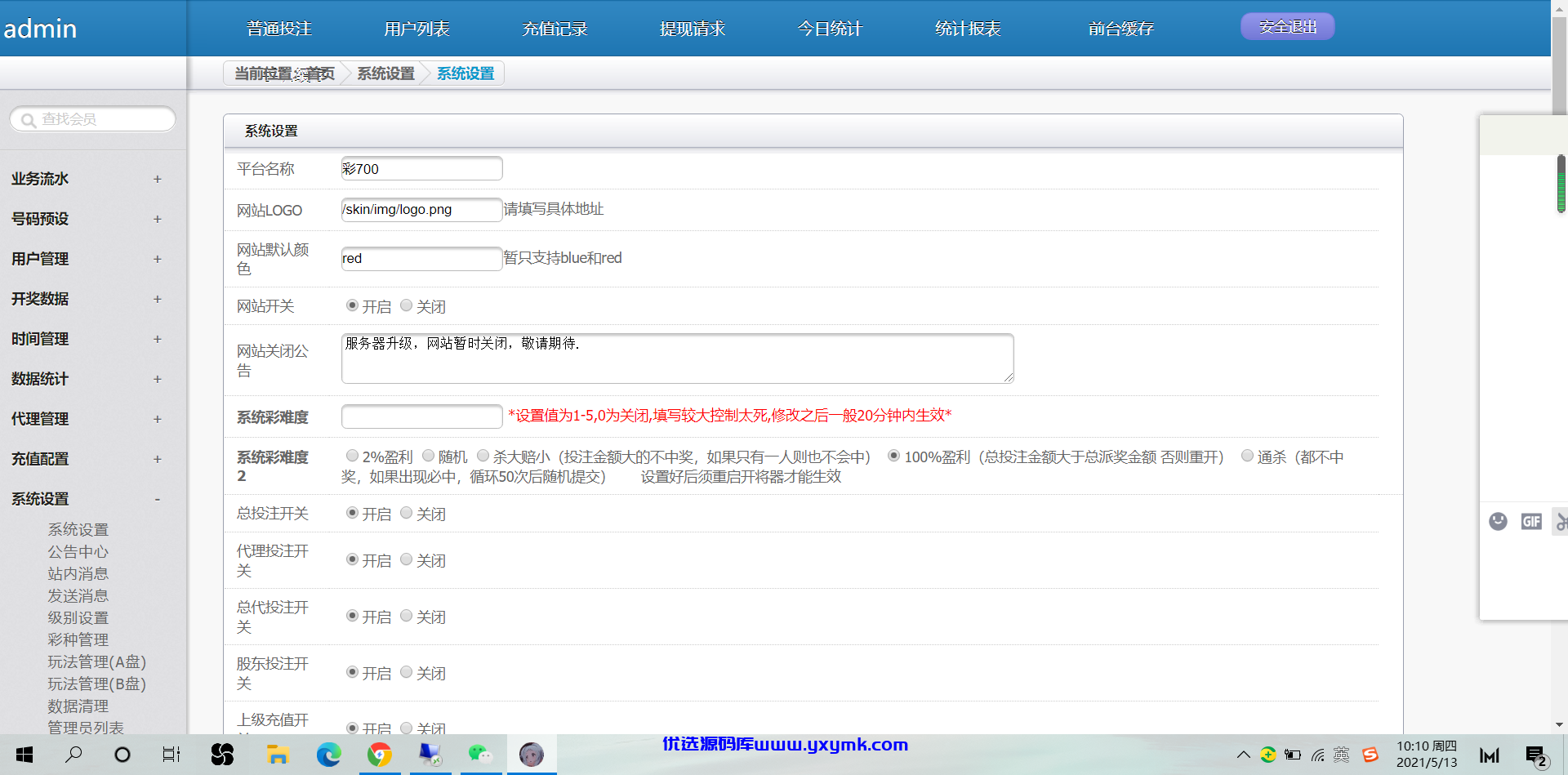Select 开启 for 股东投注开关
This screenshot has height=775, width=1568.
[352, 672]
